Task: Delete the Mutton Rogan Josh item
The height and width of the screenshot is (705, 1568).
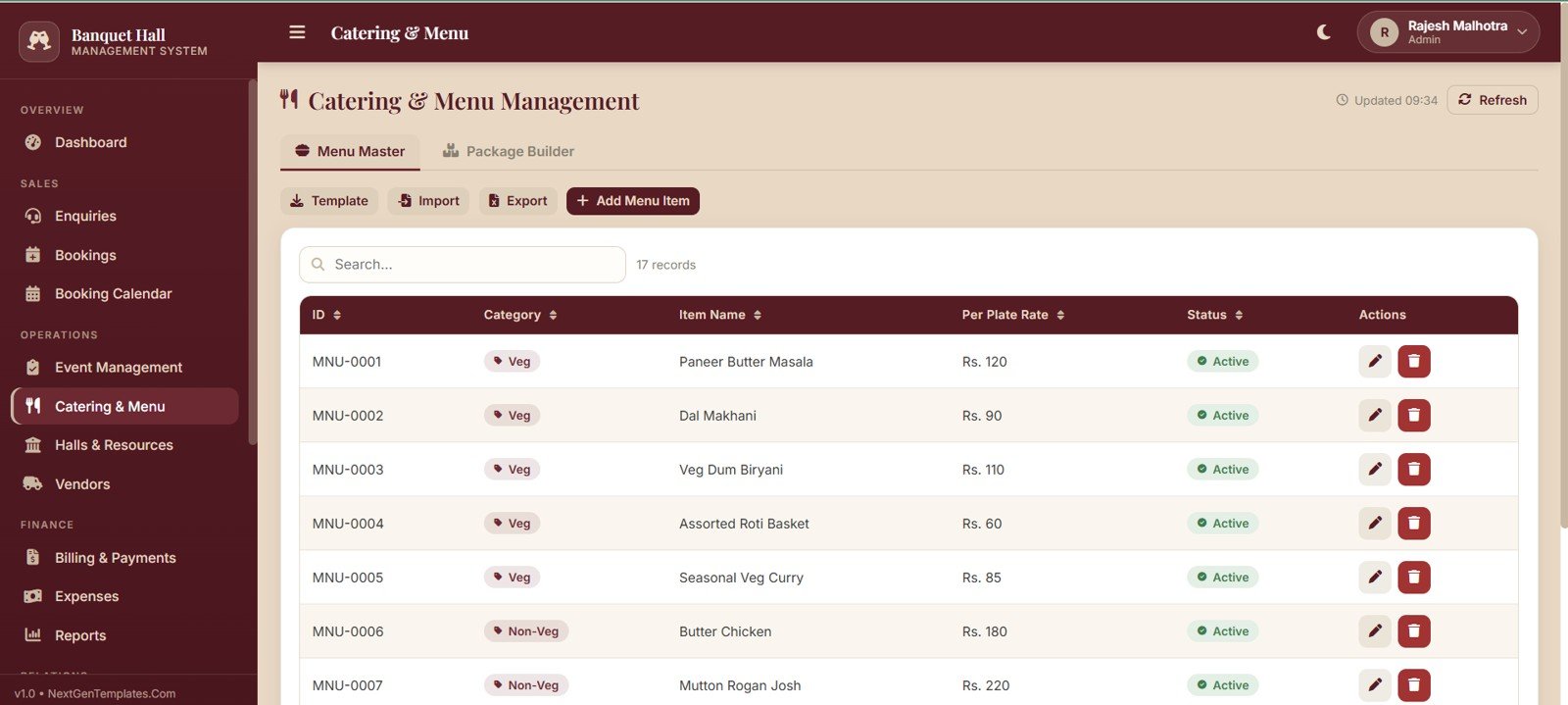Action: click(1414, 685)
